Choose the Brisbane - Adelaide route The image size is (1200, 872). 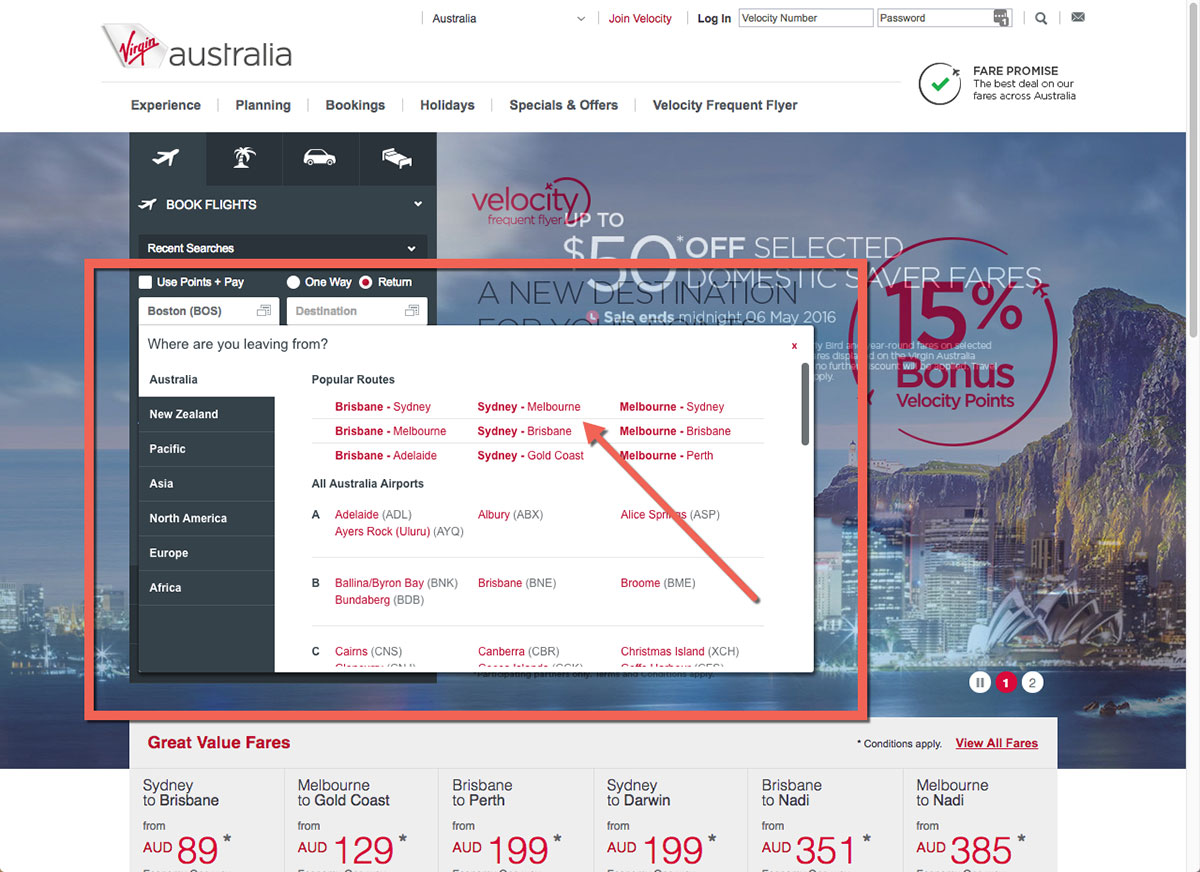click(386, 455)
